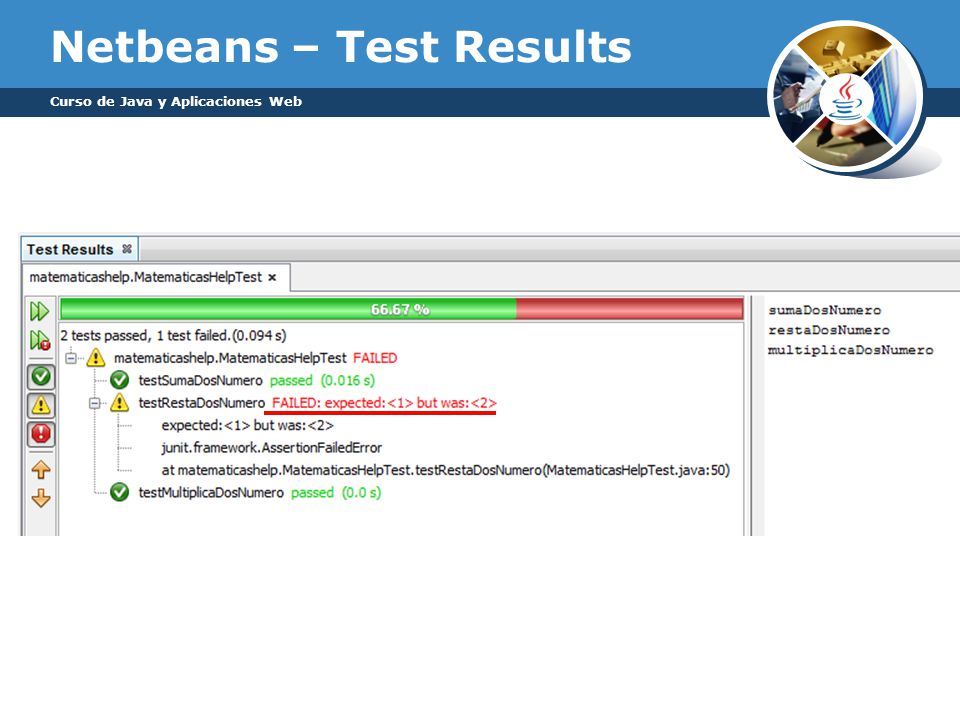
Task: Collapse the matematicashelp.MatematicasHelpTest tree node
Action: (x=71, y=358)
